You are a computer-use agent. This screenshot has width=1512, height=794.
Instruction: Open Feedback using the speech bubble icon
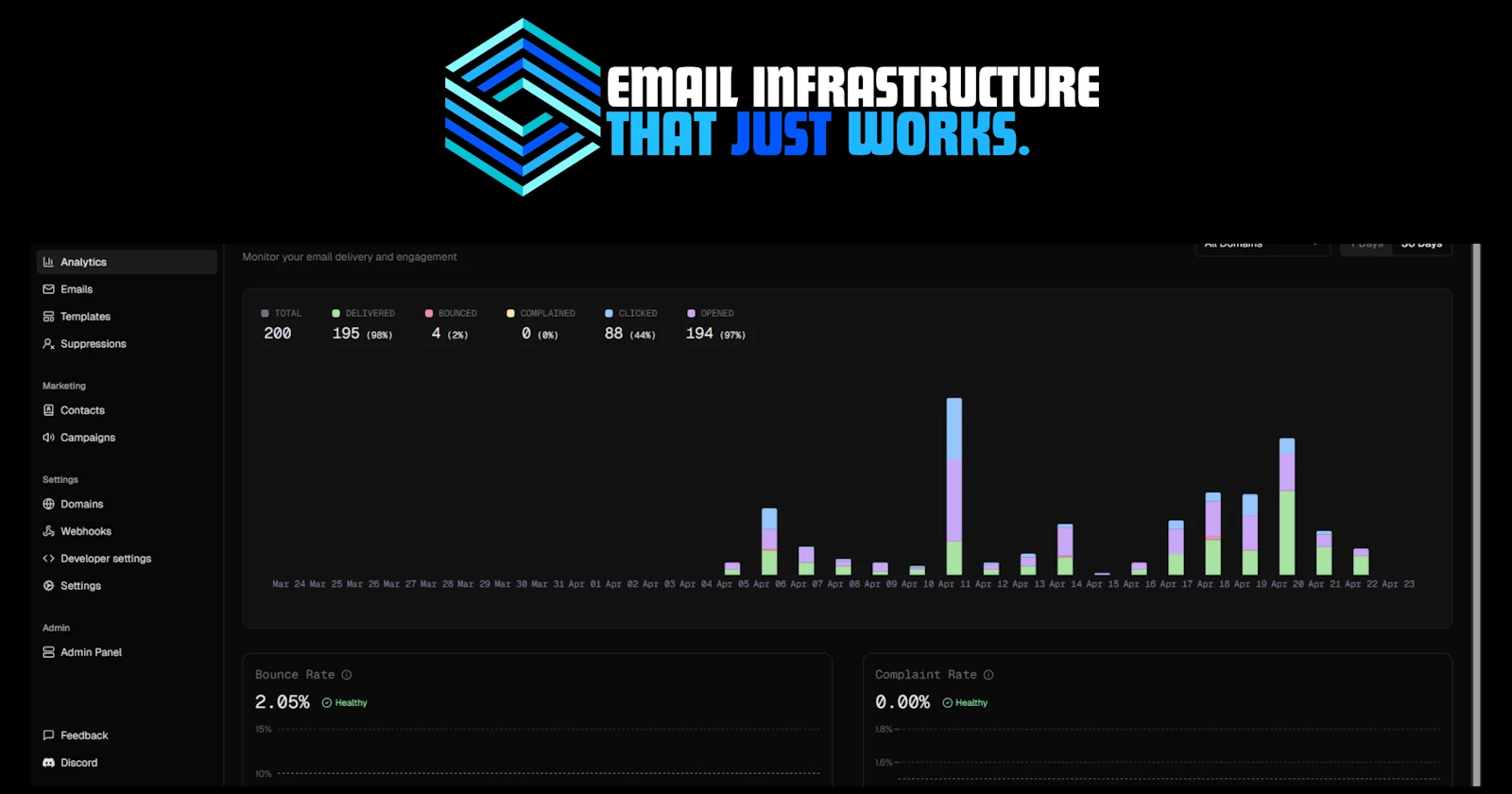[x=48, y=735]
